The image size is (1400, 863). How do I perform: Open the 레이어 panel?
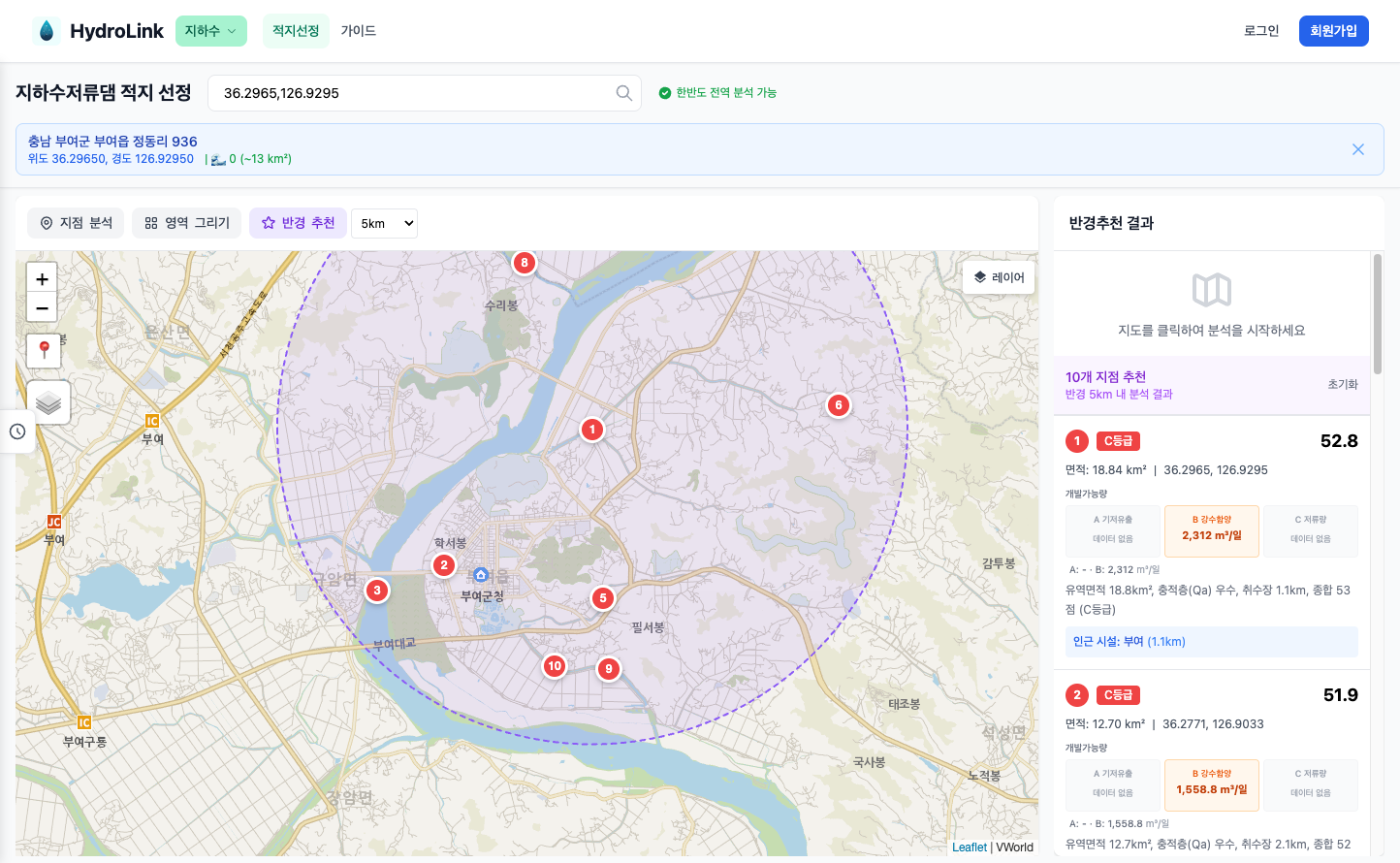(999, 277)
